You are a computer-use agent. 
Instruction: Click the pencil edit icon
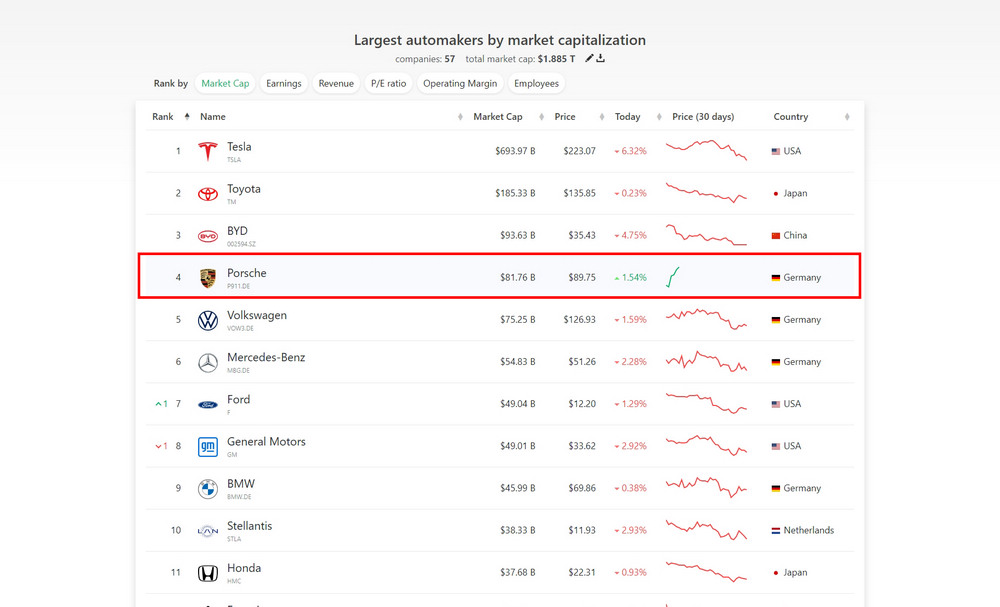click(589, 59)
